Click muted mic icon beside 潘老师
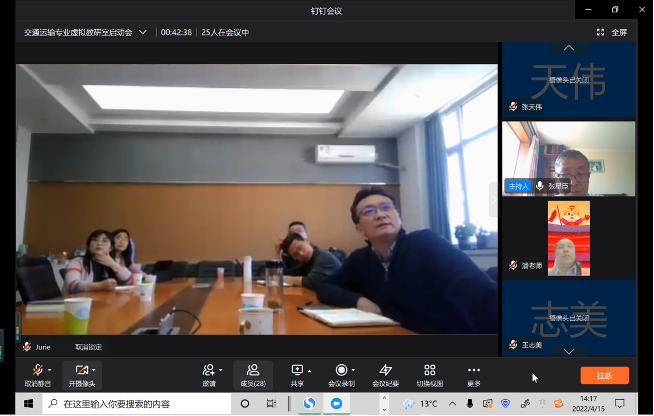This screenshot has width=654, height=416. (513, 265)
